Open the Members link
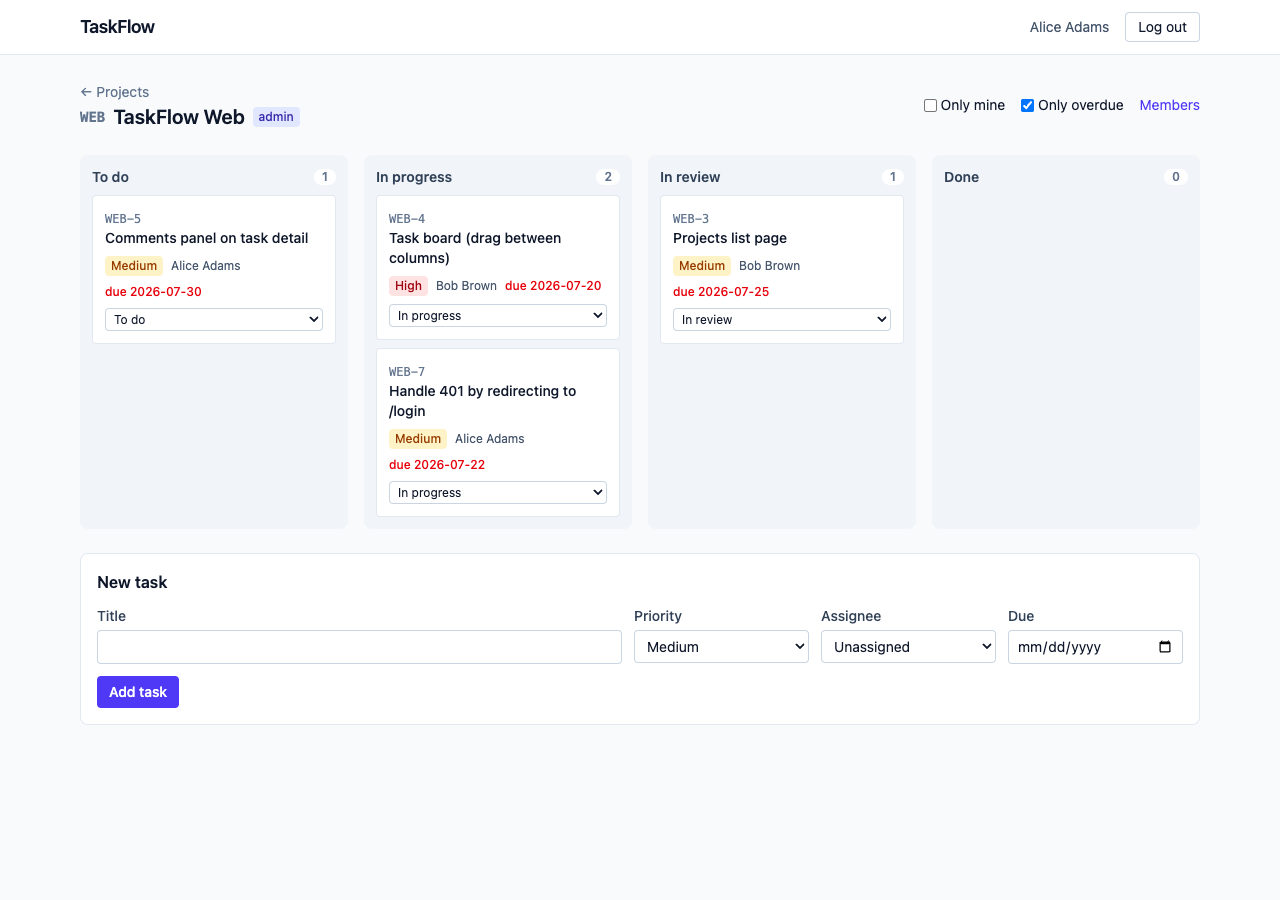The height and width of the screenshot is (900, 1280). coord(1169,105)
